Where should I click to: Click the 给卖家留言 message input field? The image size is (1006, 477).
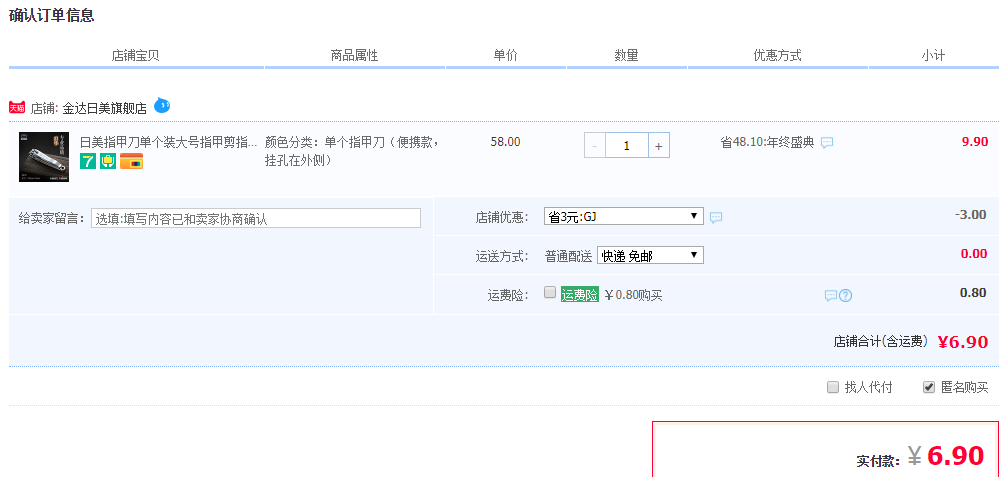256,218
